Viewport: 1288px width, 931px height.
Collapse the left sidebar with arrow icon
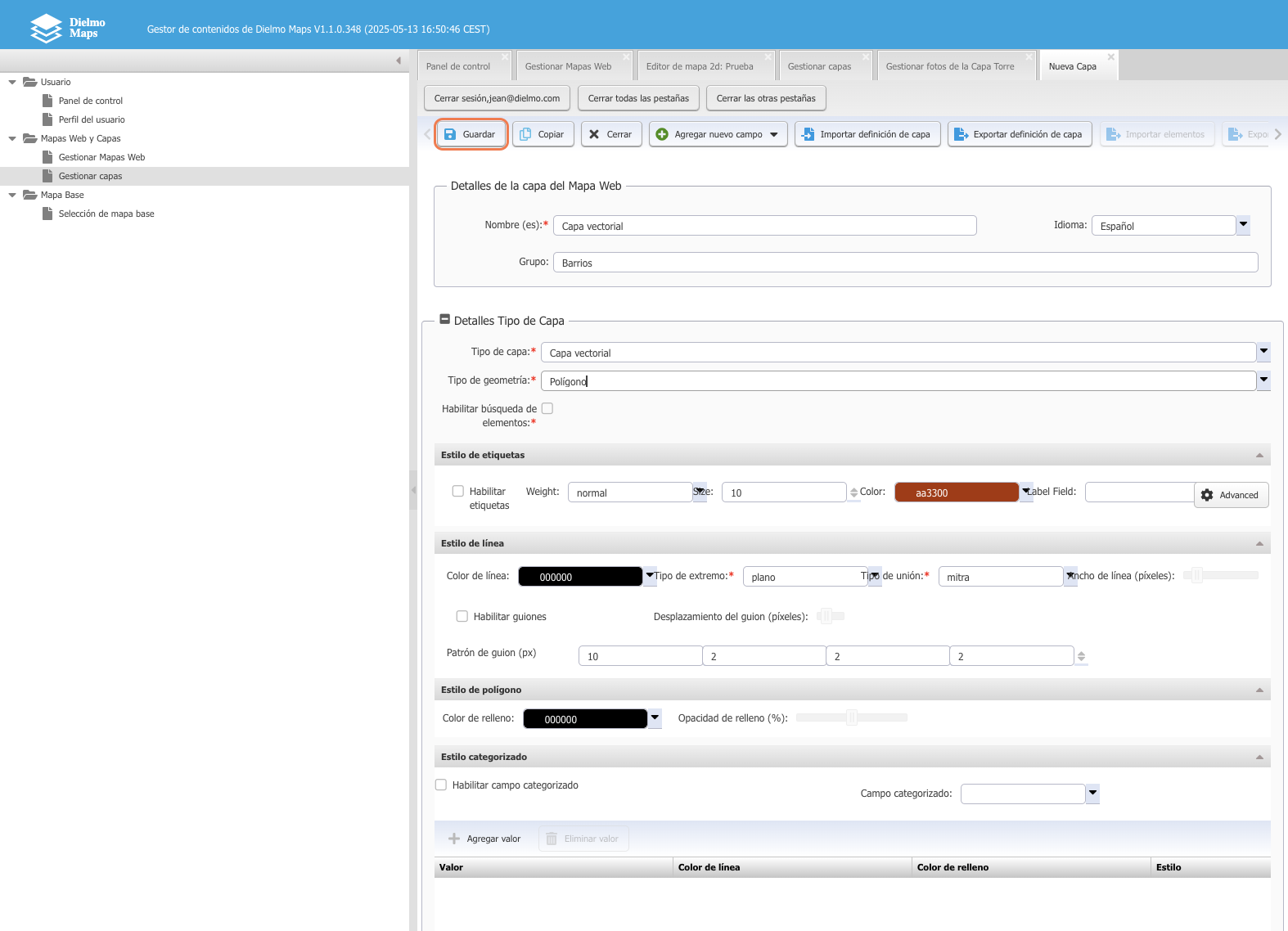[x=399, y=61]
